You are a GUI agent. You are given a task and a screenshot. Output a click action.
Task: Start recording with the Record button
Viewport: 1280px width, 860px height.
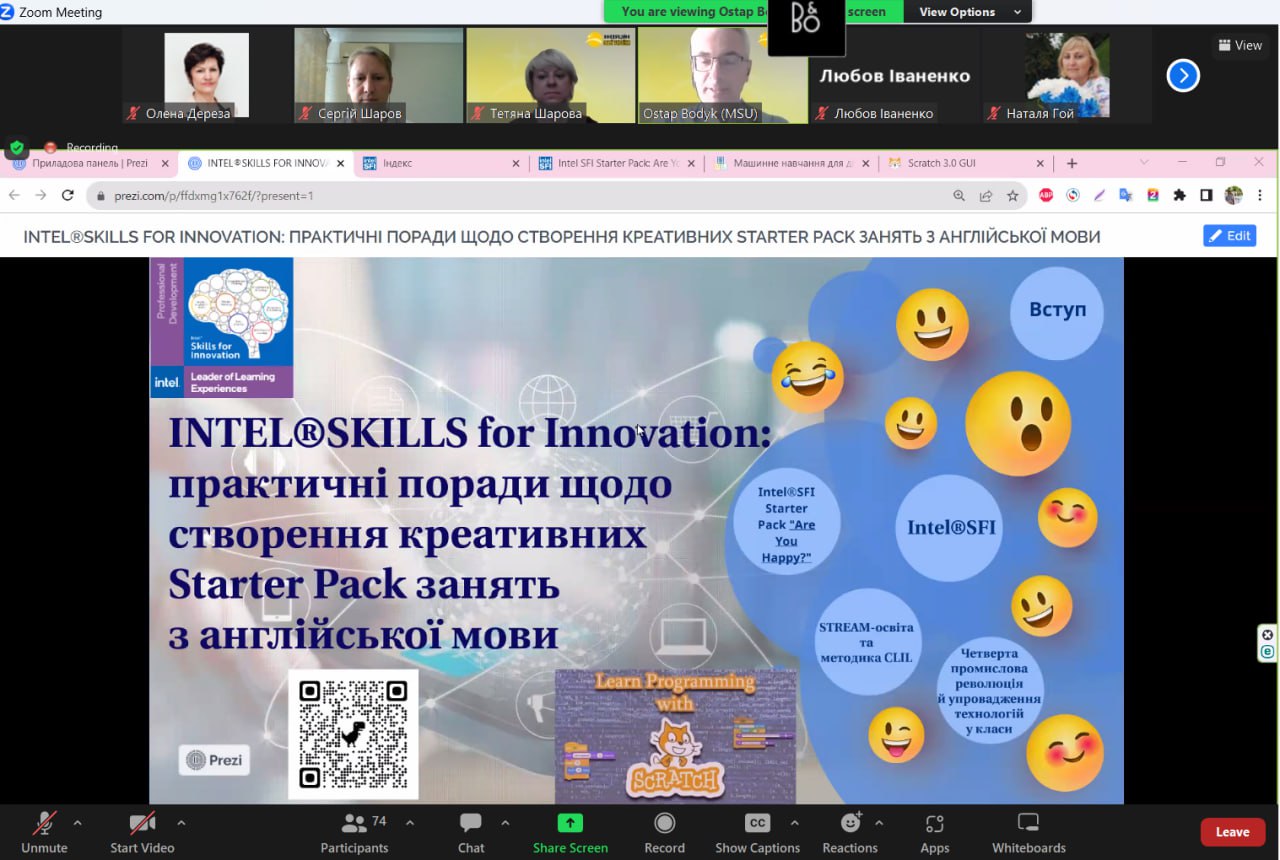[664, 832]
